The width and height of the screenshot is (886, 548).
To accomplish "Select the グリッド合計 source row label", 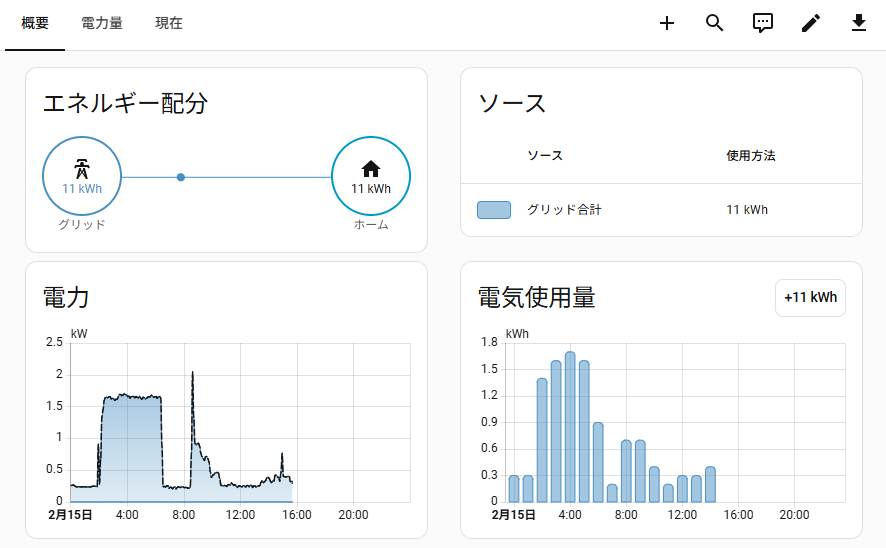I will (564, 210).
